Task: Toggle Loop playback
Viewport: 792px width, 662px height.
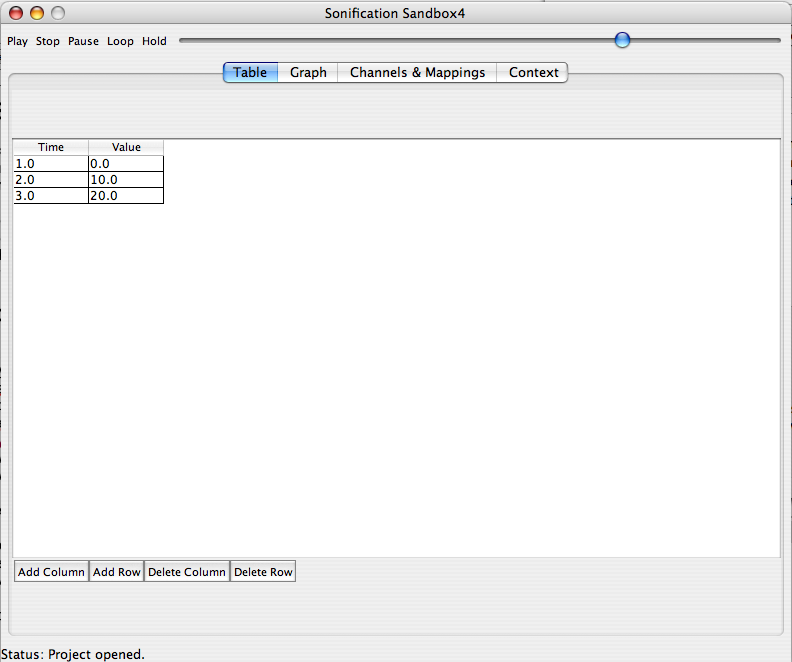Action: click(120, 41)
